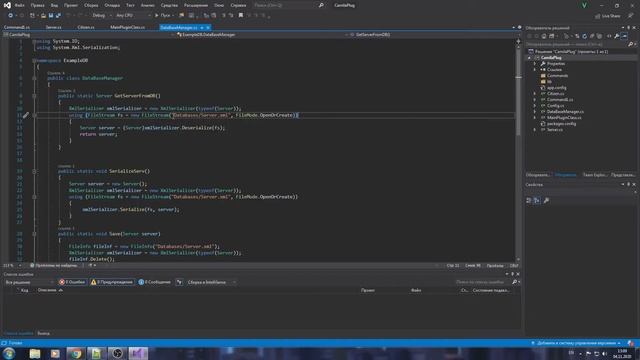Toggle the Solution Explorer preview selected items icon

[x=624, y=36]
